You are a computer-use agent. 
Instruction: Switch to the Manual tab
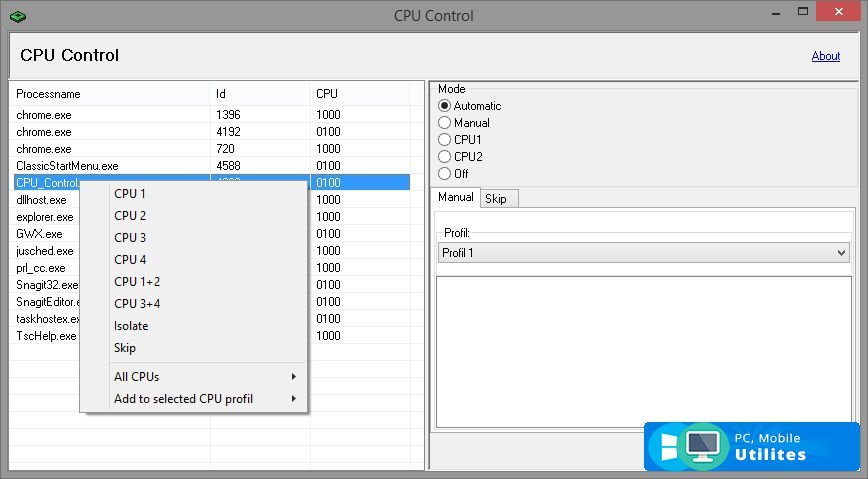point(456,197)
